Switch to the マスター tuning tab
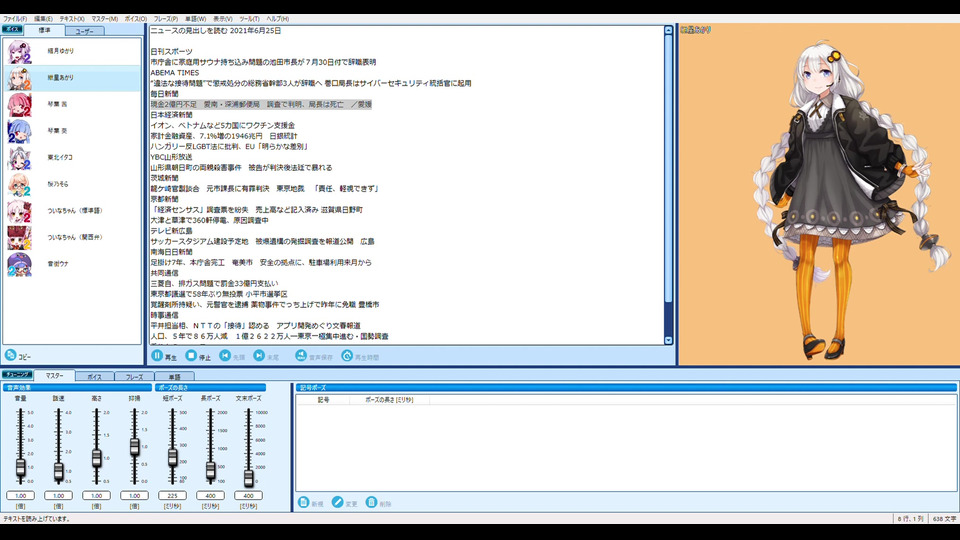Viewport: 960px width, 540px height. point(54,376)
